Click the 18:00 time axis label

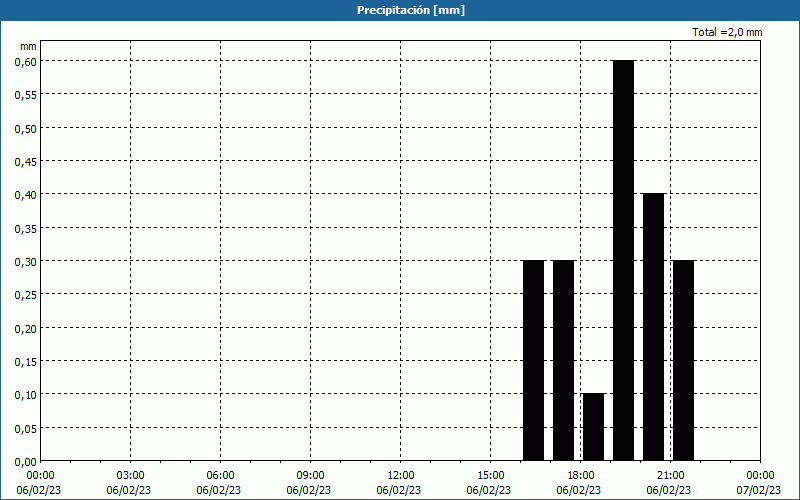click(581, 476)
